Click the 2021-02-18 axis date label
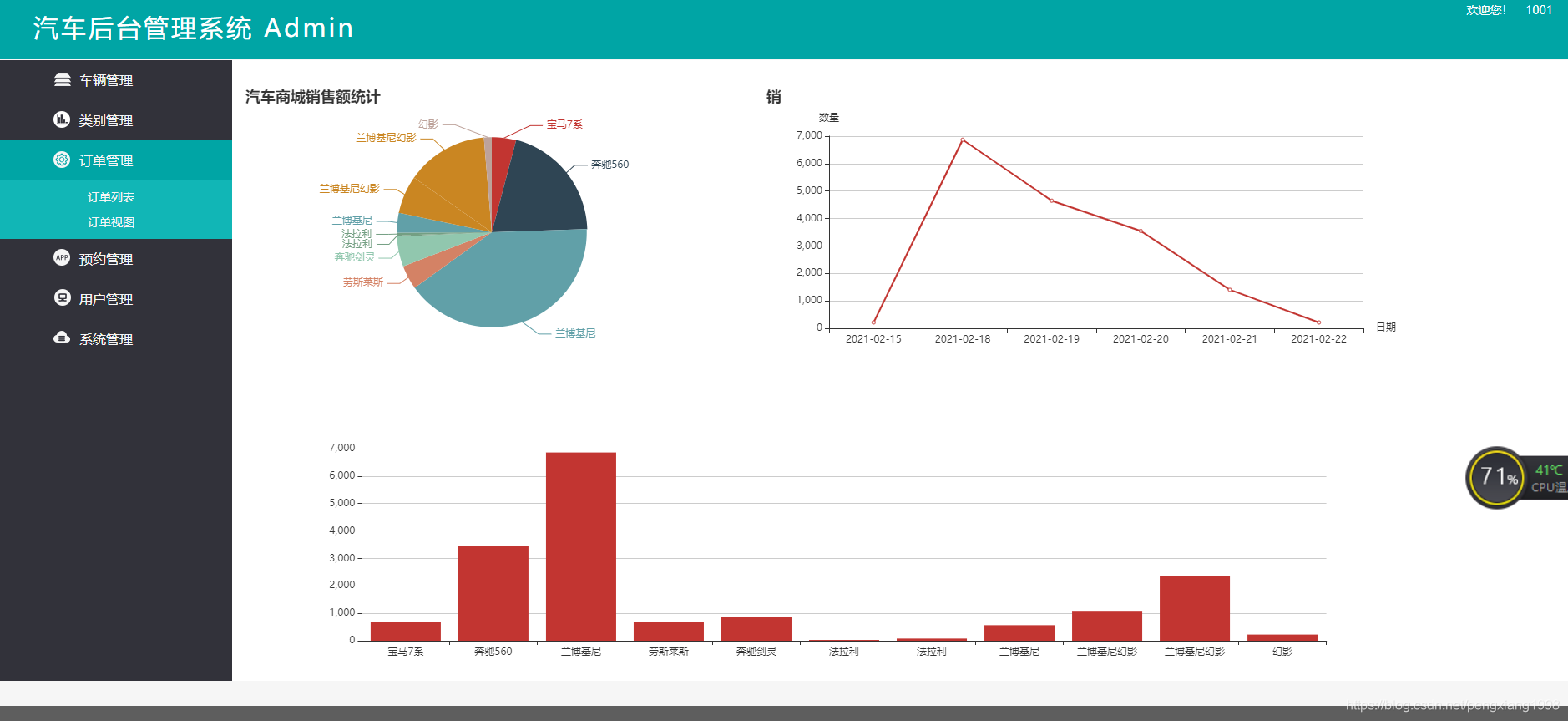1568x721 pixels. point(963,339)
